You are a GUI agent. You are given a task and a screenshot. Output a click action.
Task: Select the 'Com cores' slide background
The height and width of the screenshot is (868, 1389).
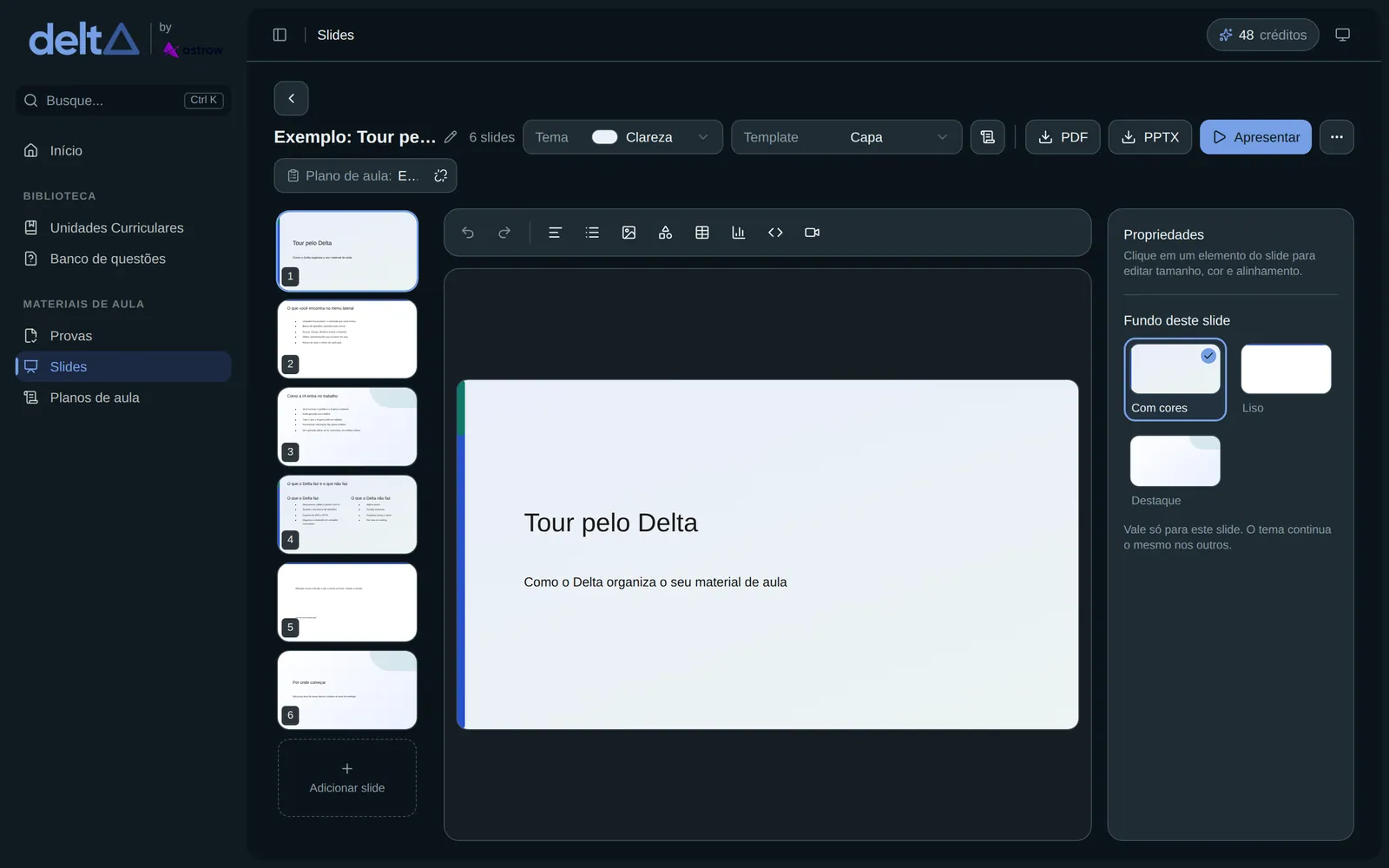point(1175,379)
